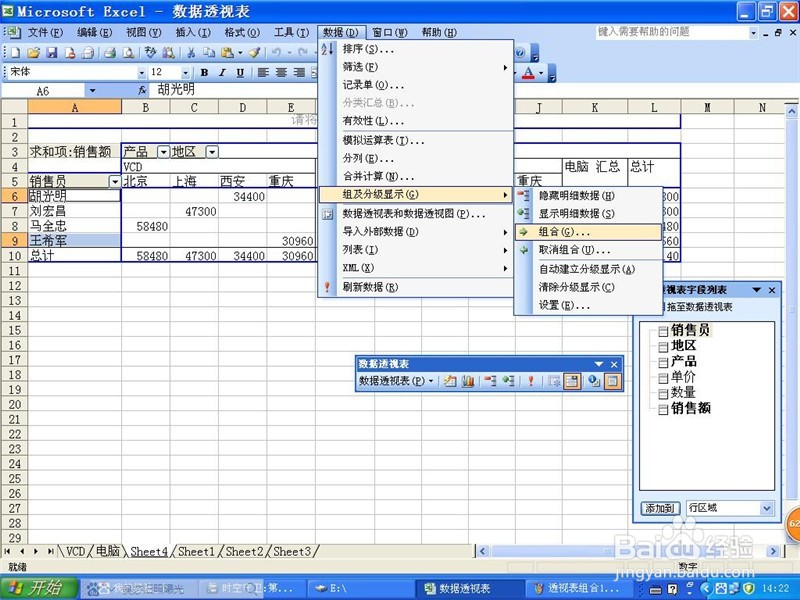The height and width of the screenshot is (600, 800).
Task: Choose 隐藏明细数据(H) in submenu
Action: 588,195
